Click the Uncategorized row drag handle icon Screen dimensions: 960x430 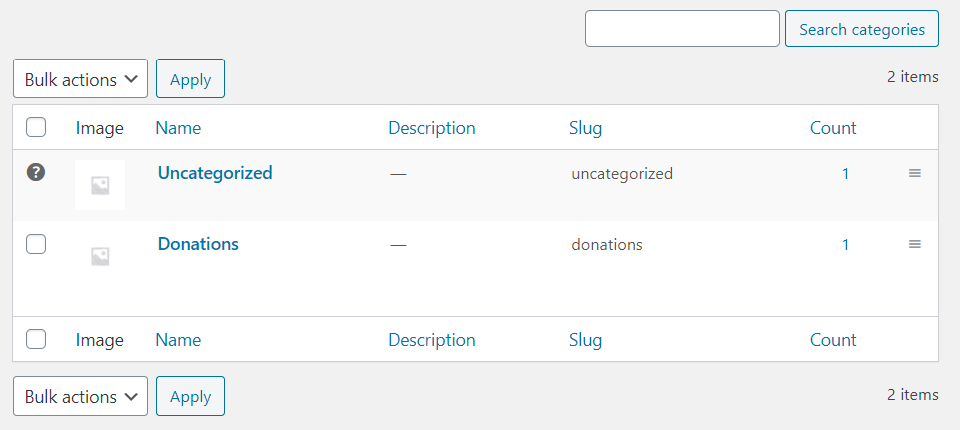click(x=914, y=173)
